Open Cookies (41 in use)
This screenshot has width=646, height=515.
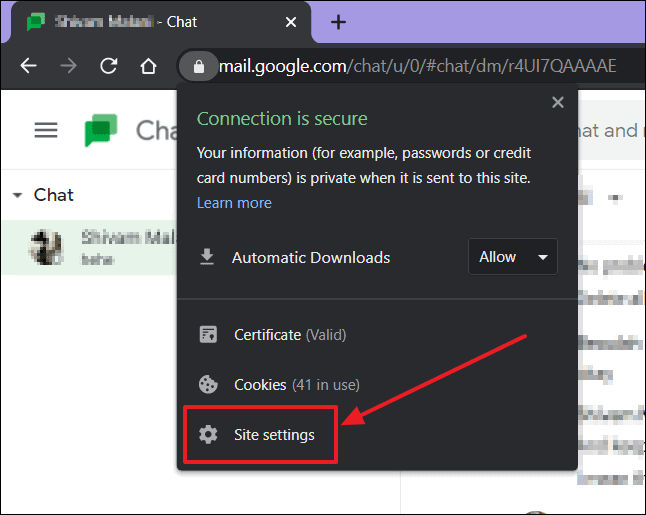(x=297, y=384)
